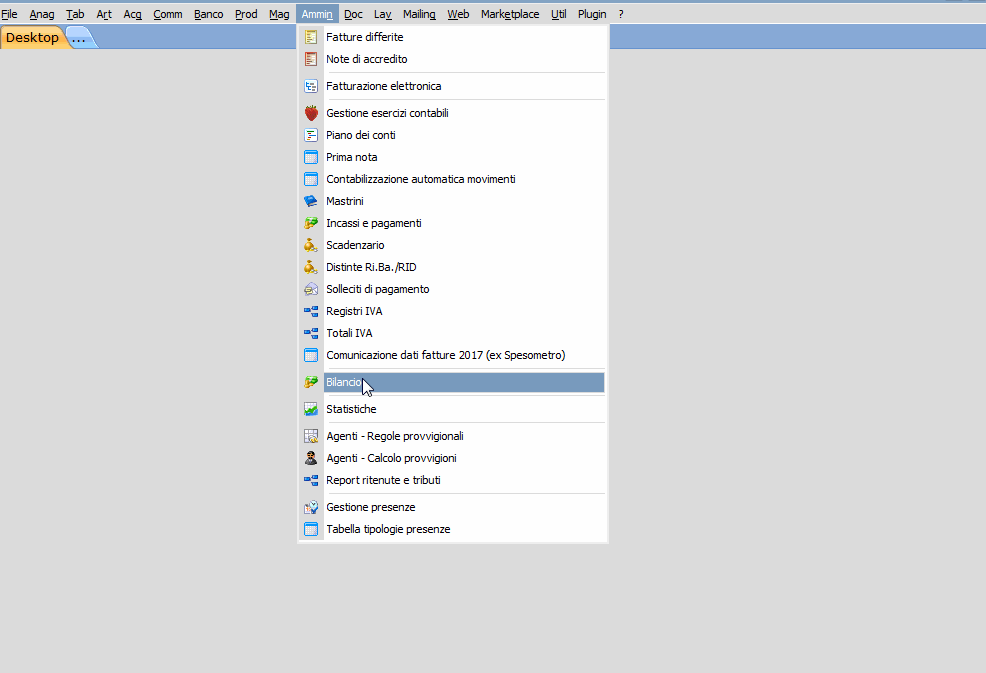This screenshot has width=986, height=673.
Task: Open Totali IVA
Action: pos(464,333)
